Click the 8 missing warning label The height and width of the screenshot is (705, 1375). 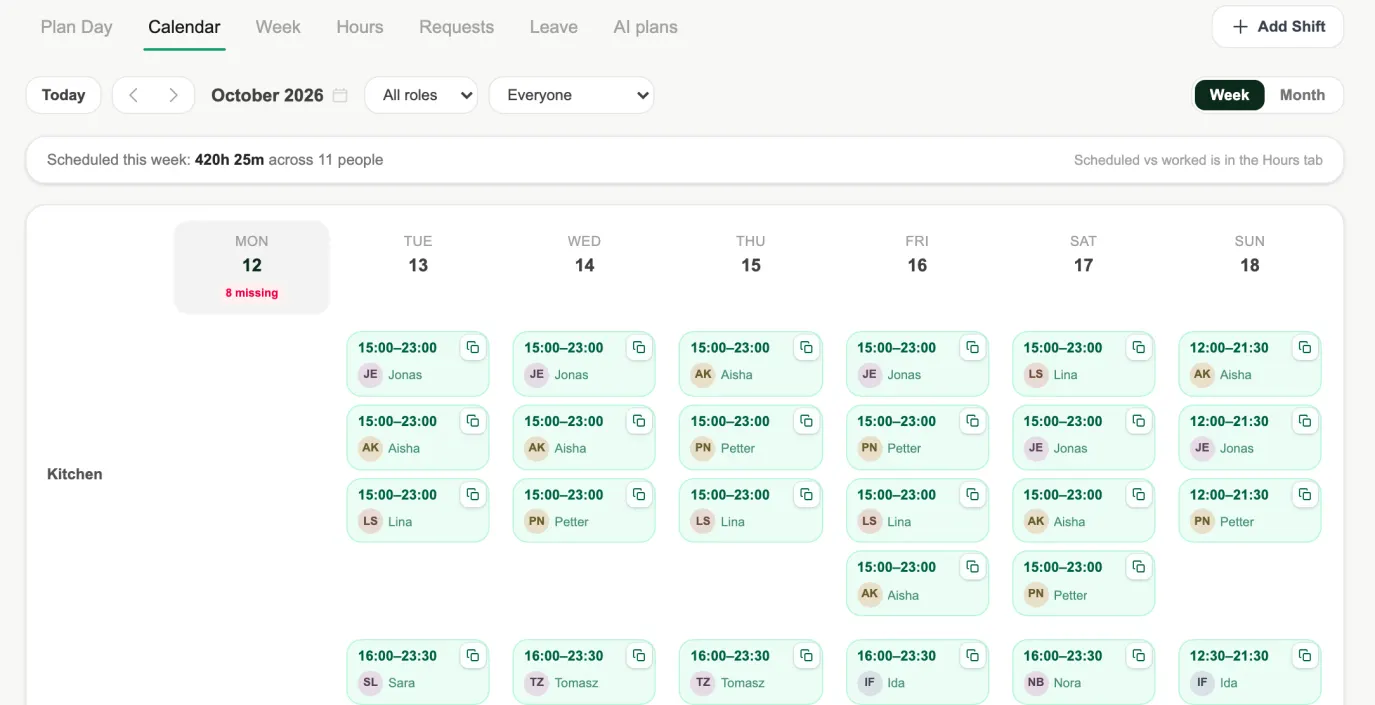point(252,293)
